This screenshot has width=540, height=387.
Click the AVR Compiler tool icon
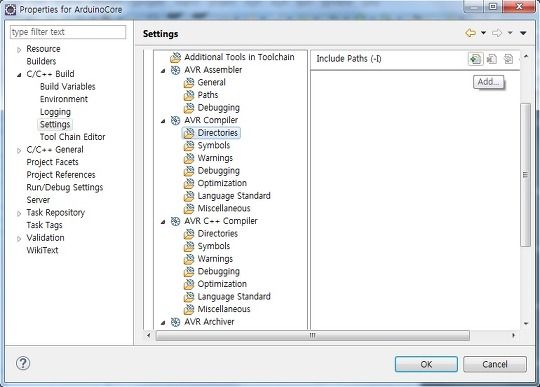[175, 121]
